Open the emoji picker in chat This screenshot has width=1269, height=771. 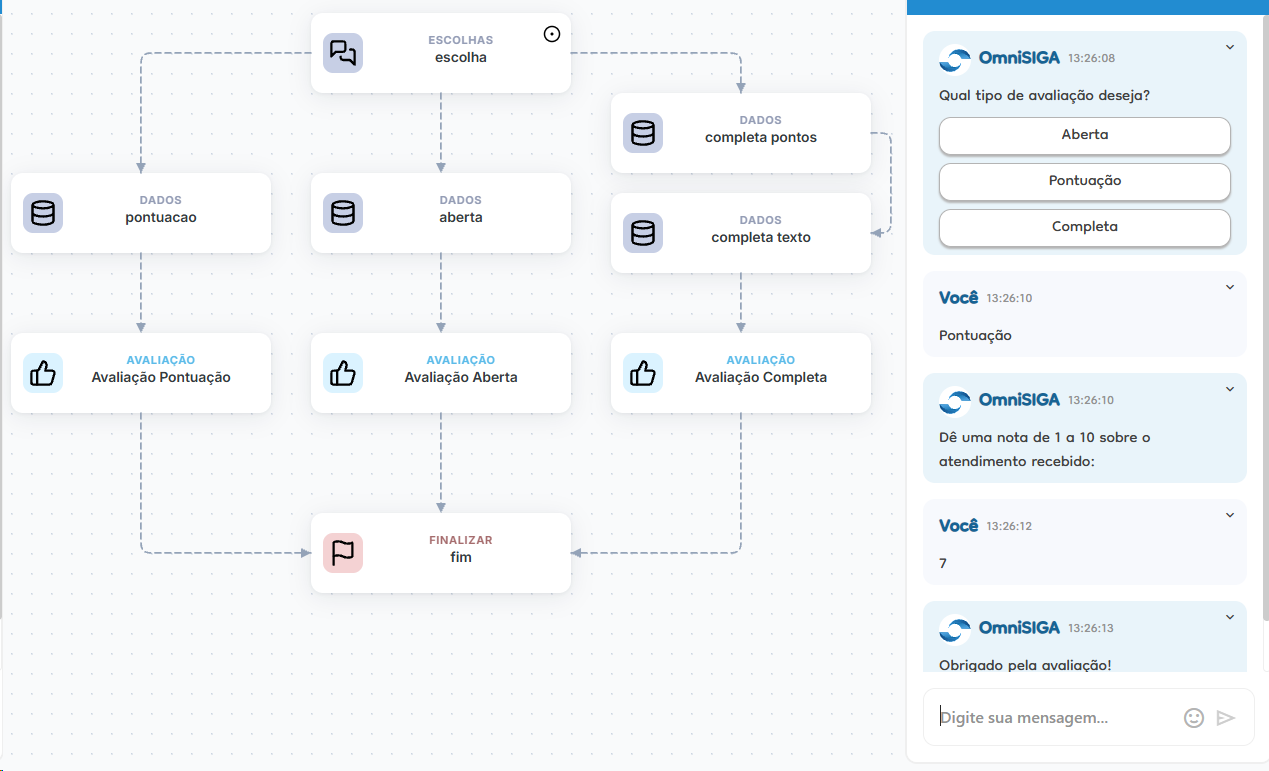[x=1194, y=718]
